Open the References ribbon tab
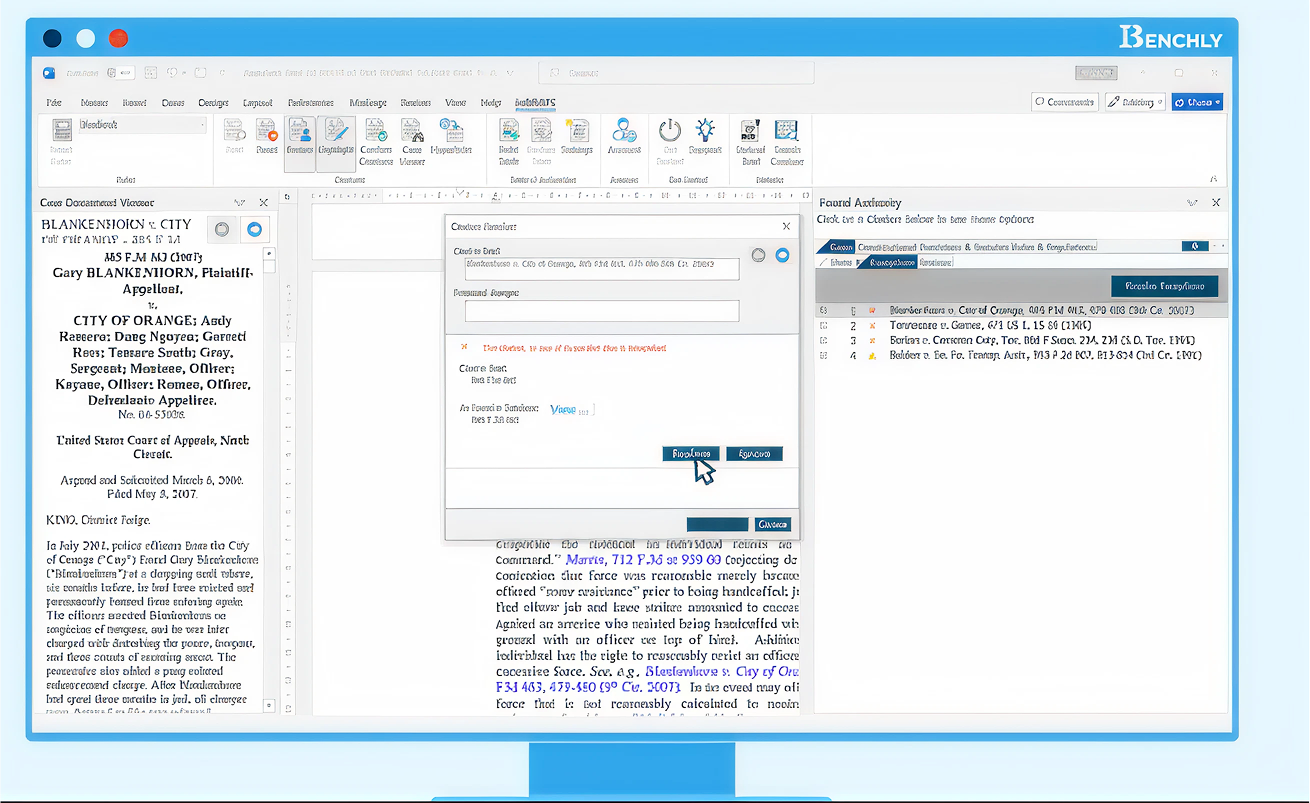 (x=311, y=103)
